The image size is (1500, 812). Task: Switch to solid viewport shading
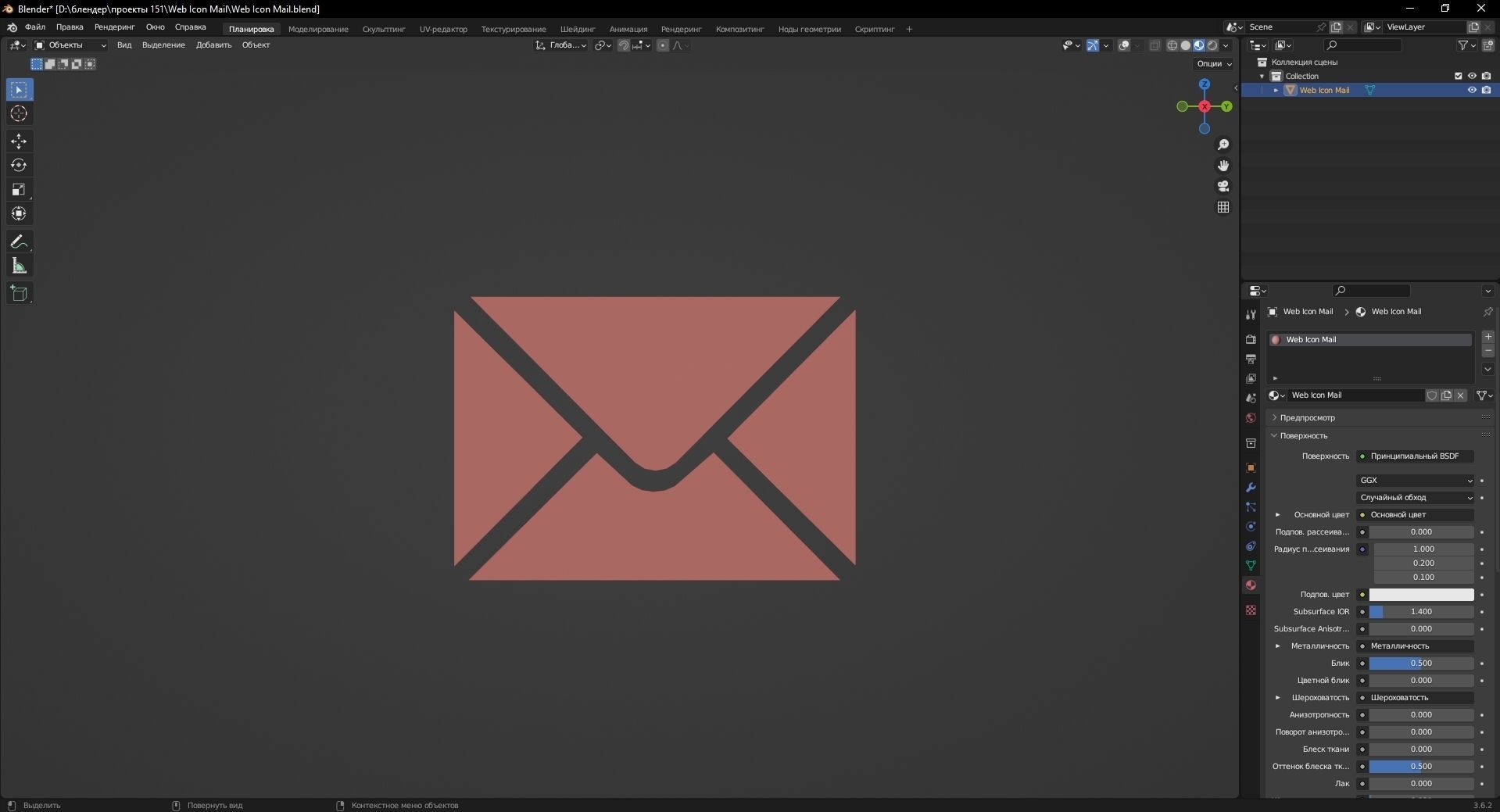pos(1185,45)
